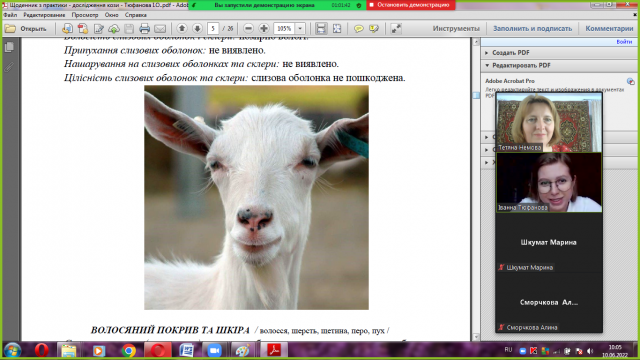Screen dimensions: 640x360
Task: Open the Просмотр menu
Action: pos(85,15)
